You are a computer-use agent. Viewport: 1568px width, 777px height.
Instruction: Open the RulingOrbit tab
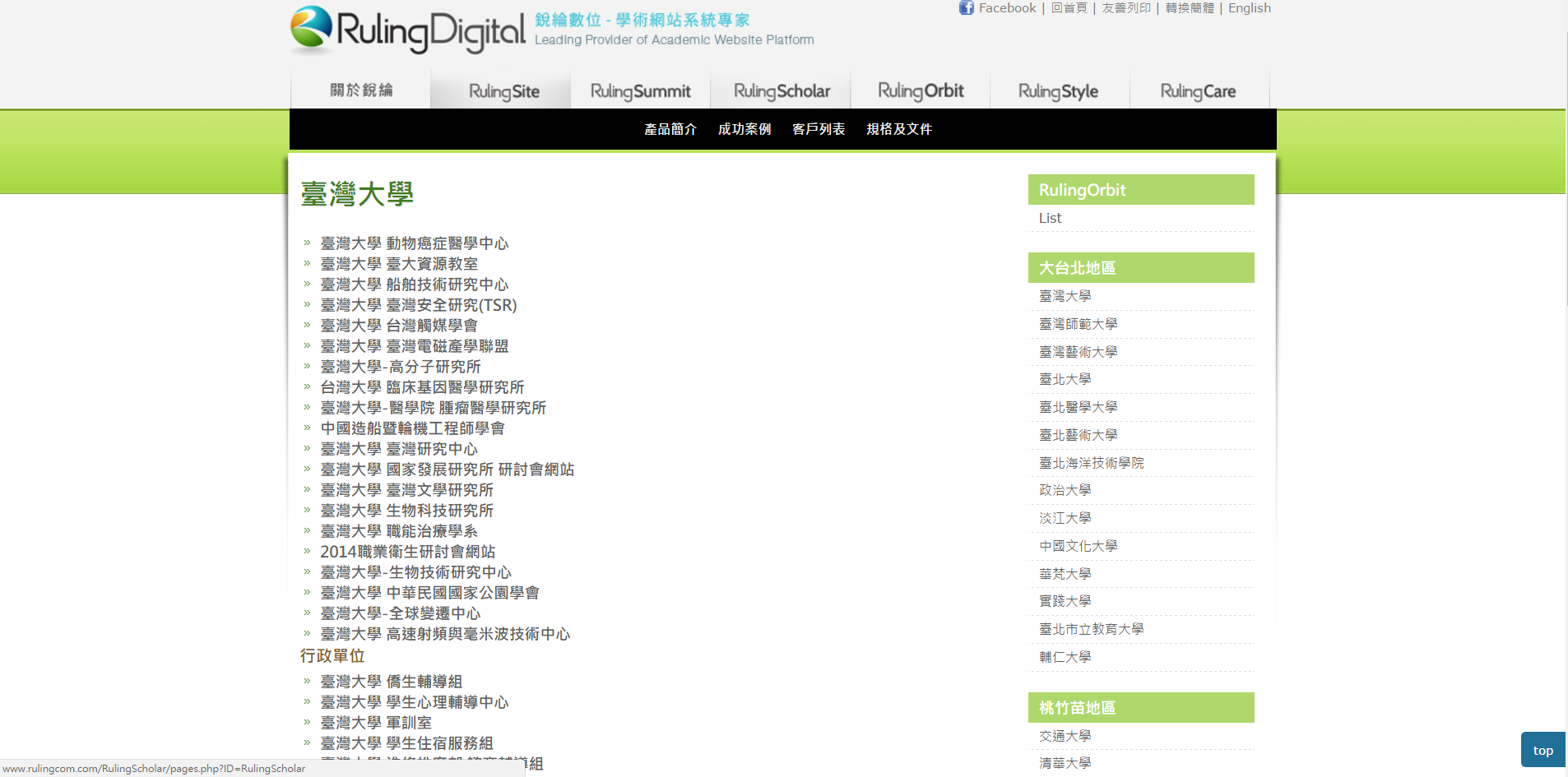(921, 90)
